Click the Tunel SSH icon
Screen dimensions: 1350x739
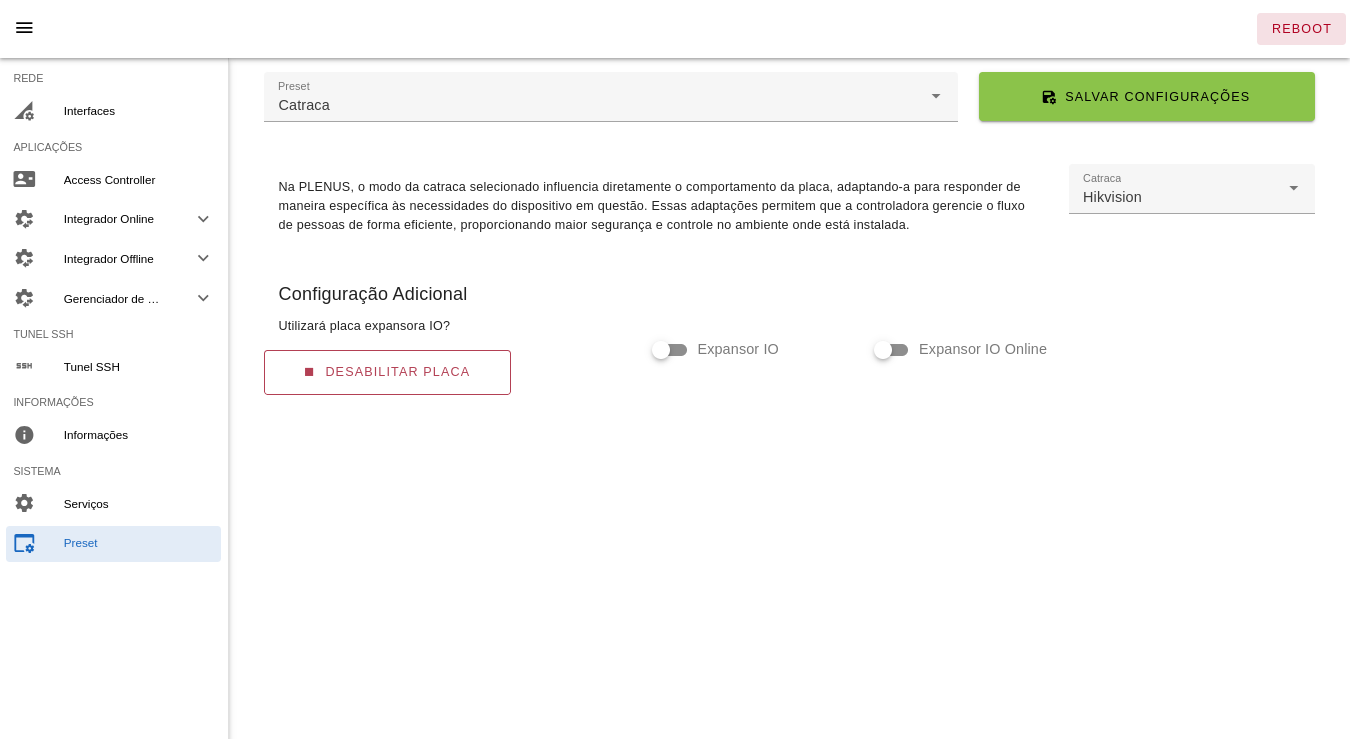click(24, 366)
